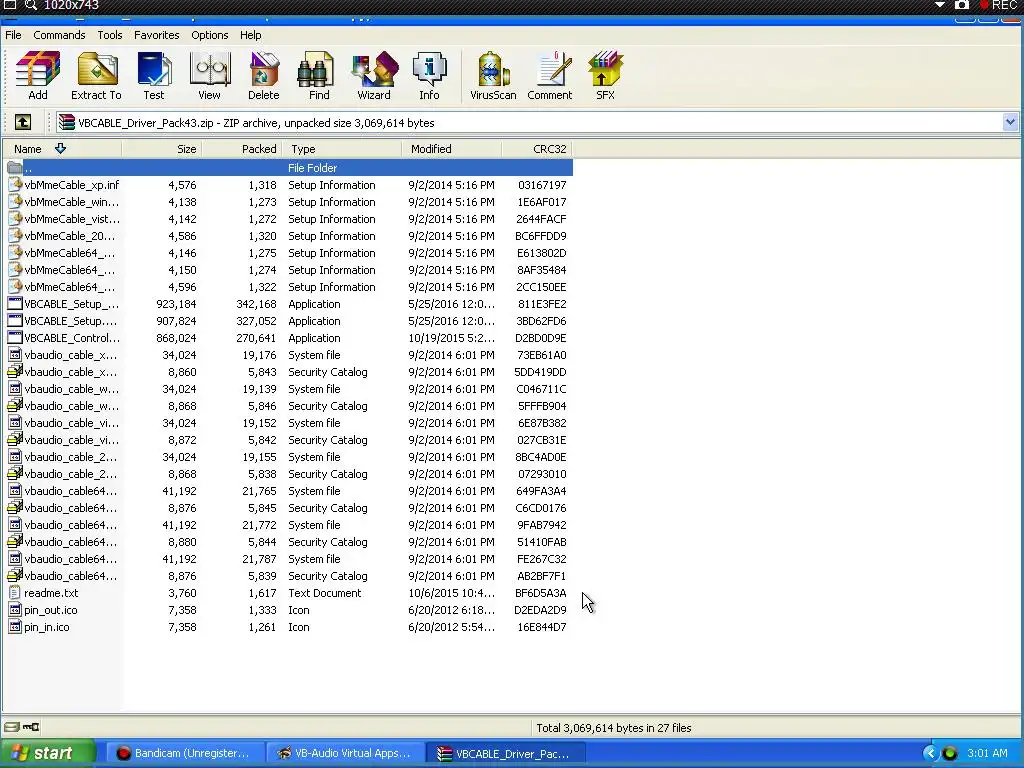Switch to VB-Audio Virtual Apps taskbar button
This screenshot has width=1024, height=768.
[x=344, y=753]
